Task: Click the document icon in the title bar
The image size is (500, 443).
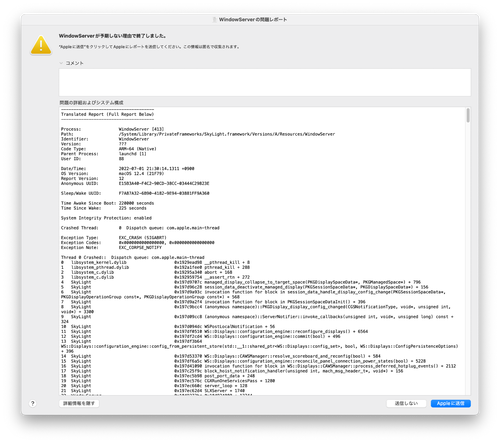Action: click(214, 20)
